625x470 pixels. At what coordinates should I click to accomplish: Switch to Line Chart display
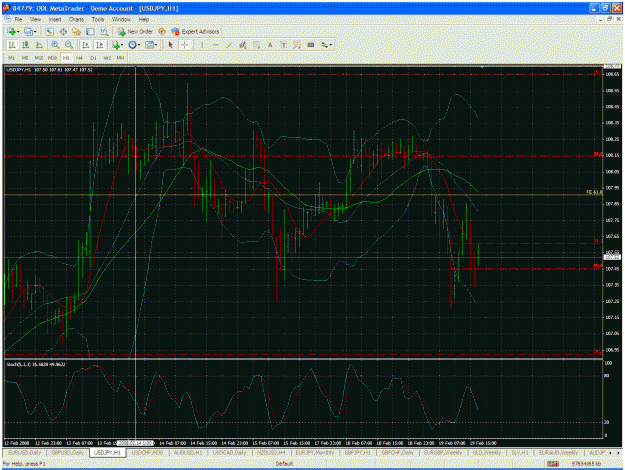39,45
